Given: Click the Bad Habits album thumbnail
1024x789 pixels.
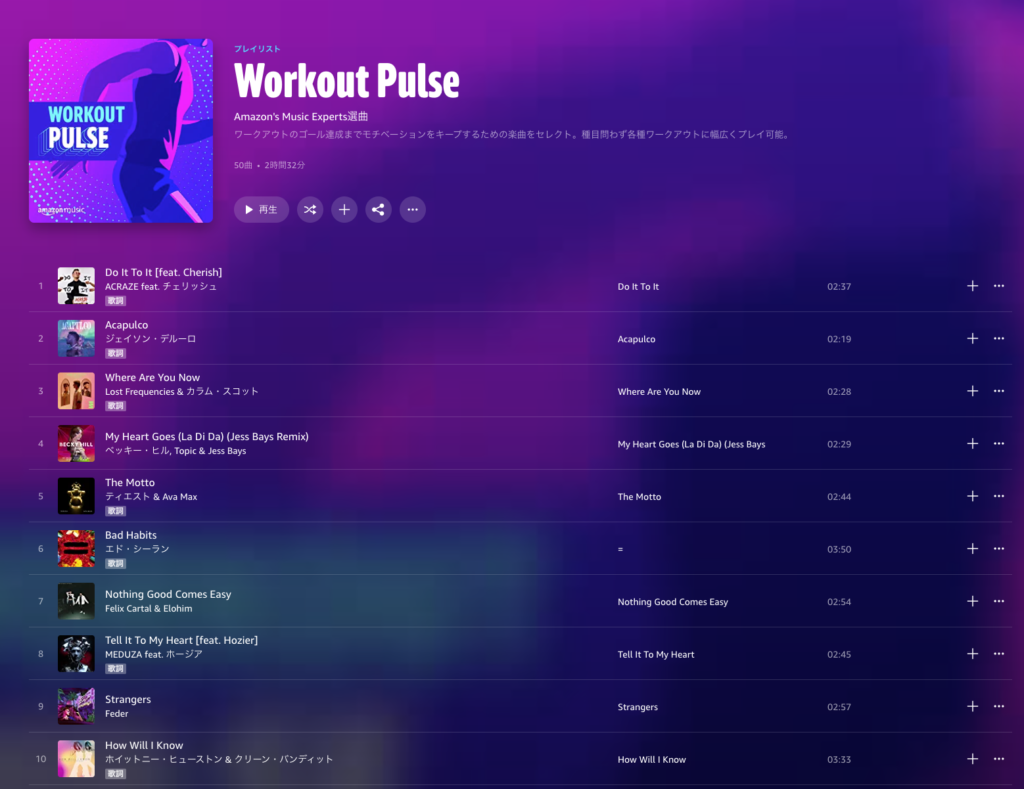Looking at the screenshot, I should tap(76, 549).
